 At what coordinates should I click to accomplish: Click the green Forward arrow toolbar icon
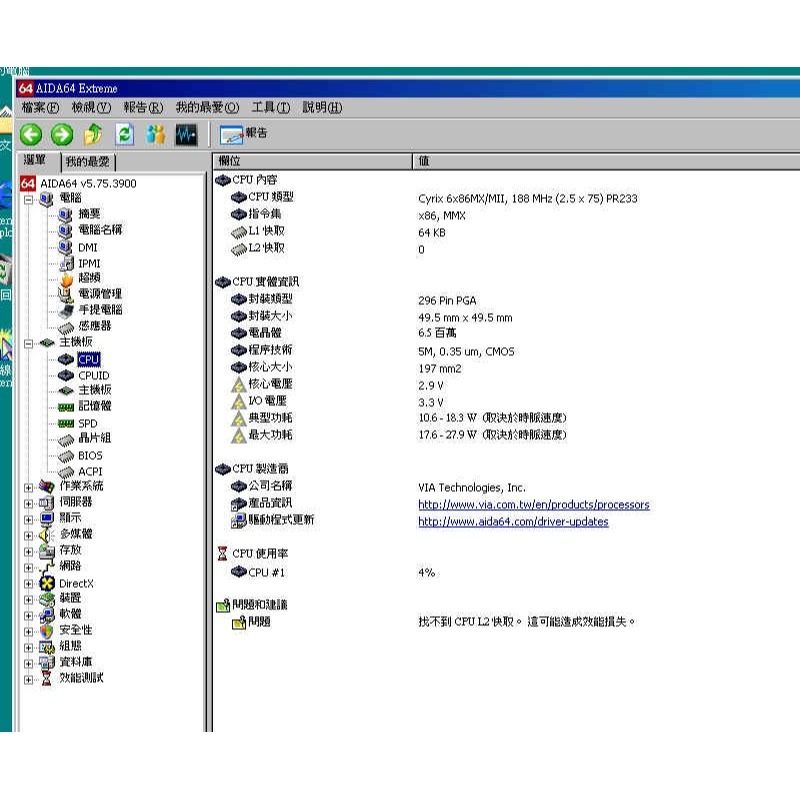62,135
